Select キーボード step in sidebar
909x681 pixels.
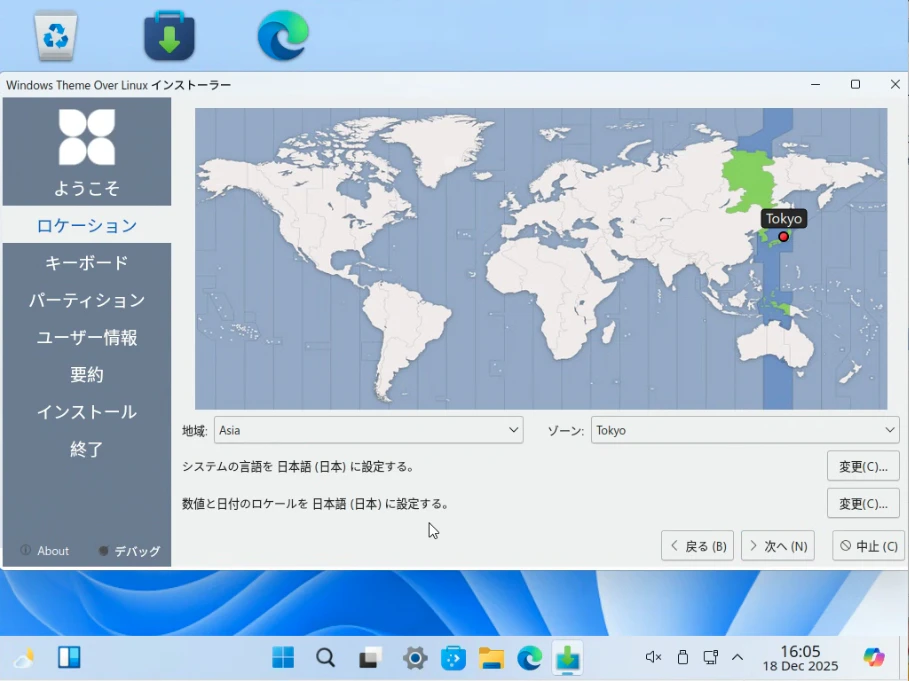click(87, 263)
